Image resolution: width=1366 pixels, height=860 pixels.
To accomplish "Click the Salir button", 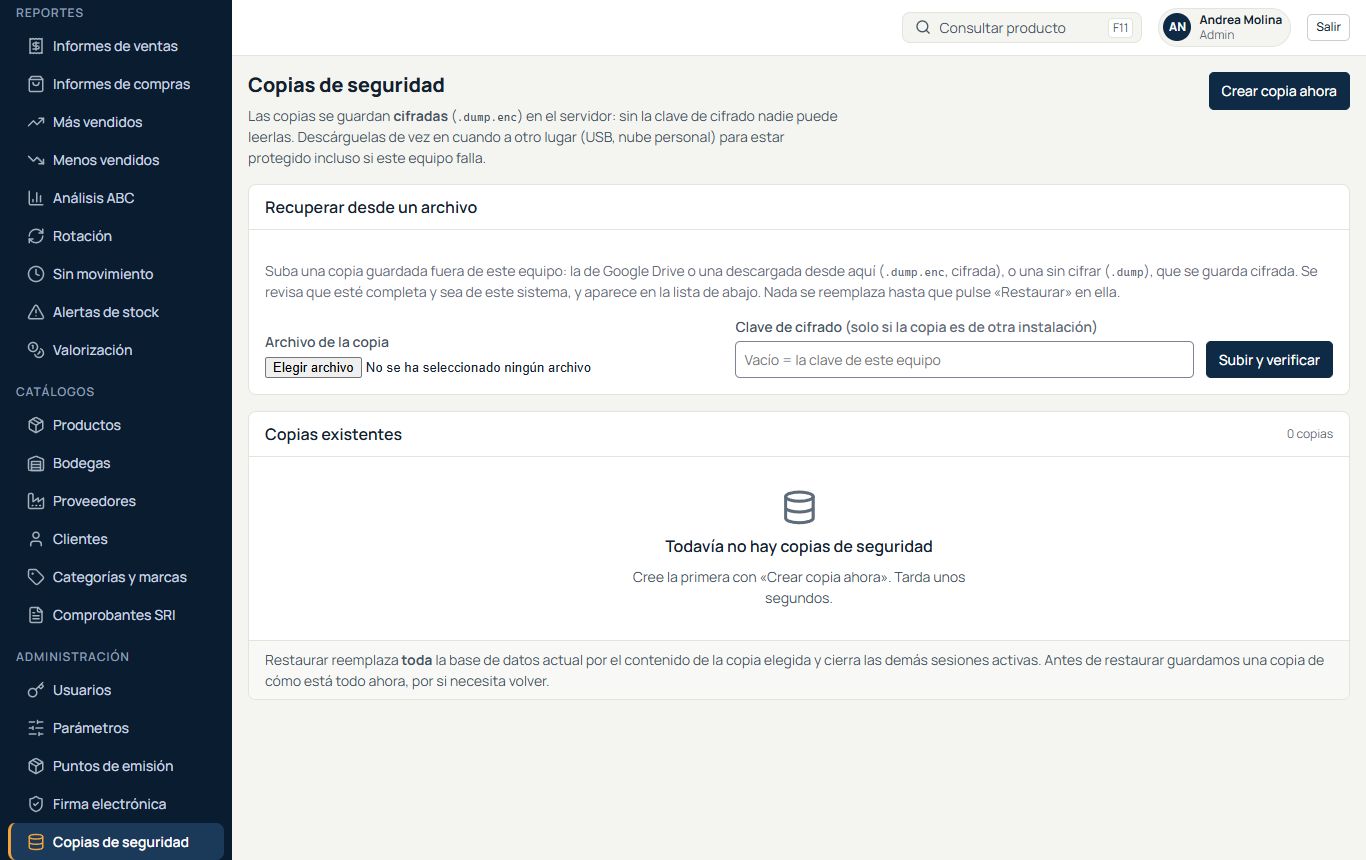I will click(x=1328, y=27).
